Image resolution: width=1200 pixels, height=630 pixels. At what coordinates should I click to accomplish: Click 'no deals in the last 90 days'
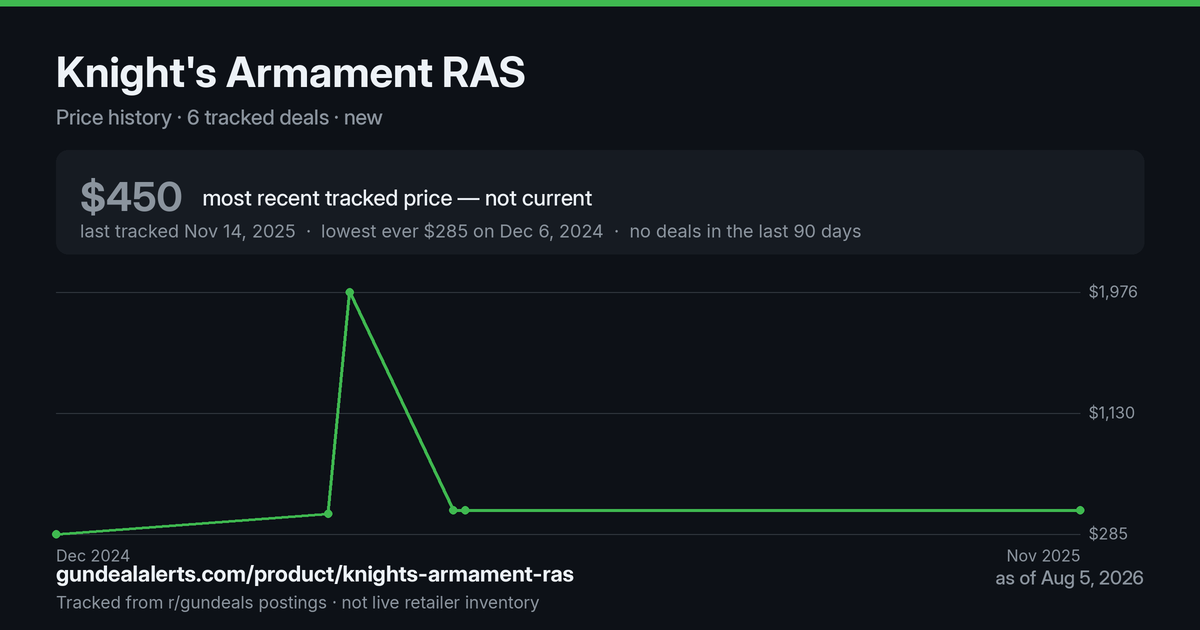pos(745,231)
